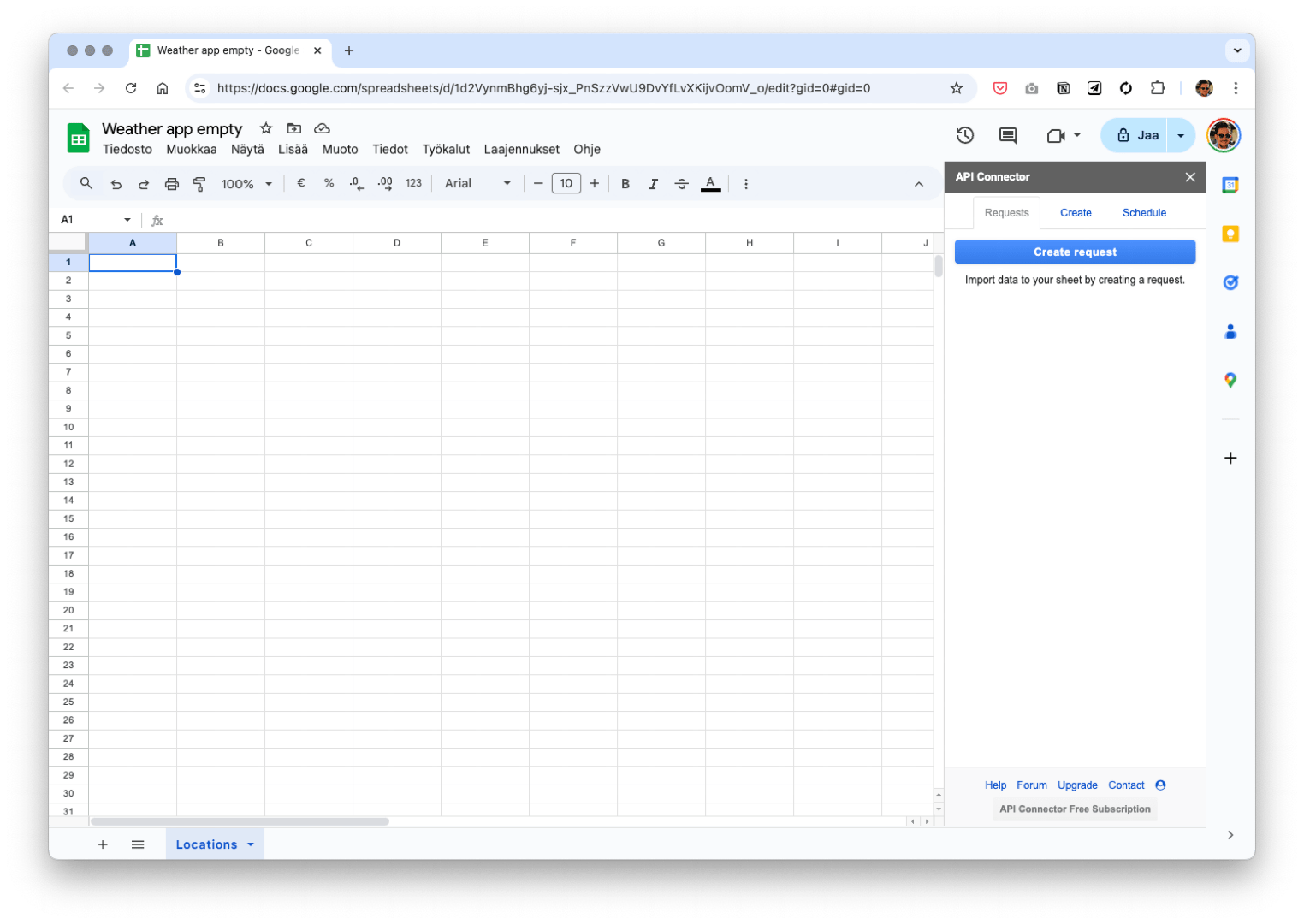Click the paint format roller icon
This screenshot has height=924, width=1304.
tap(199, 184)
